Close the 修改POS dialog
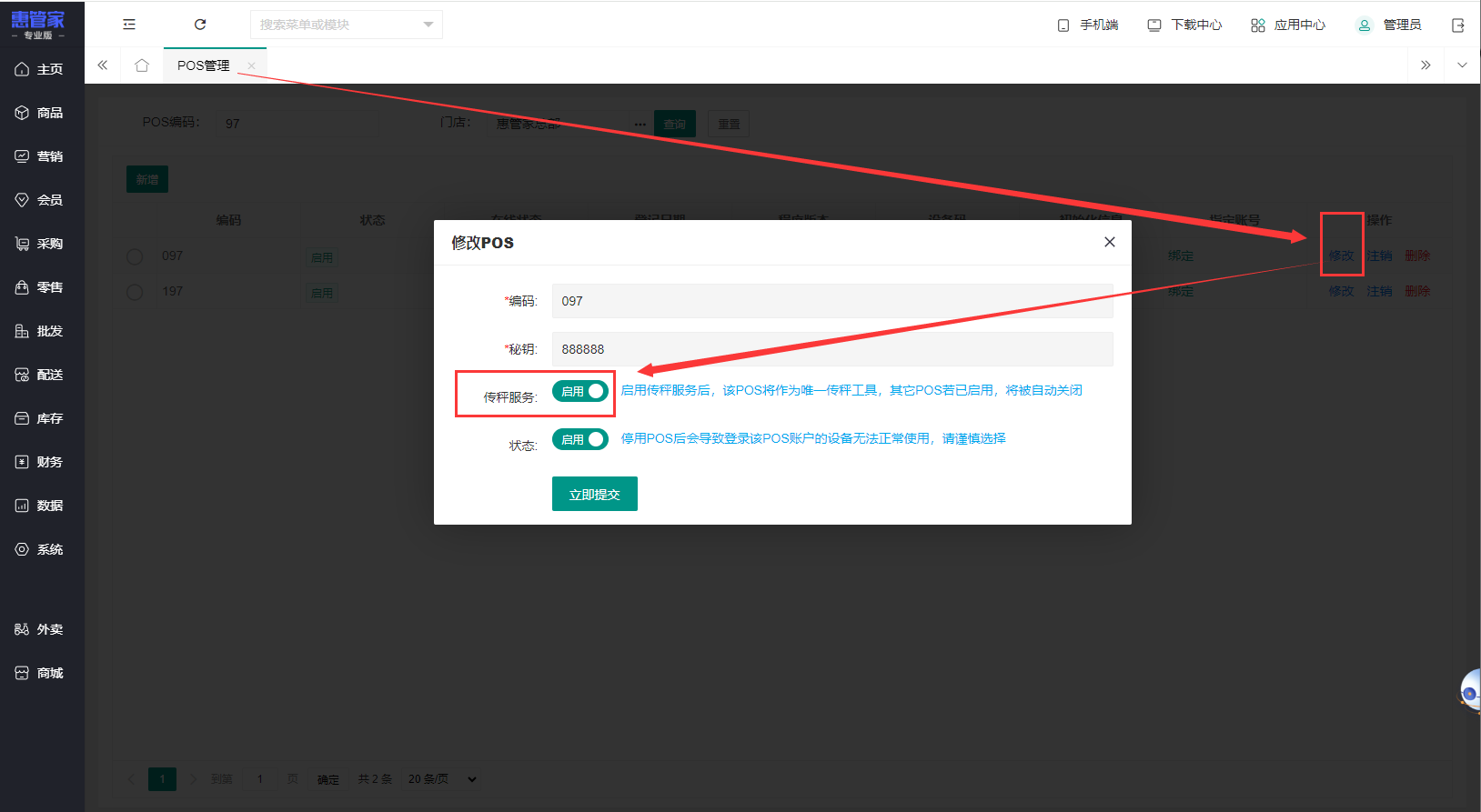This screenshot has height=812, width=1481. 1110,242
